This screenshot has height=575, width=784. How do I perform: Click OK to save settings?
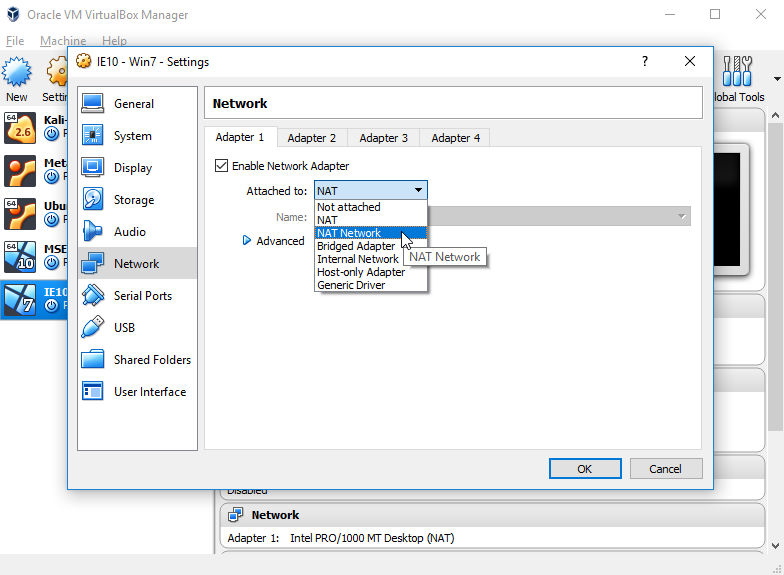[584, 468]
